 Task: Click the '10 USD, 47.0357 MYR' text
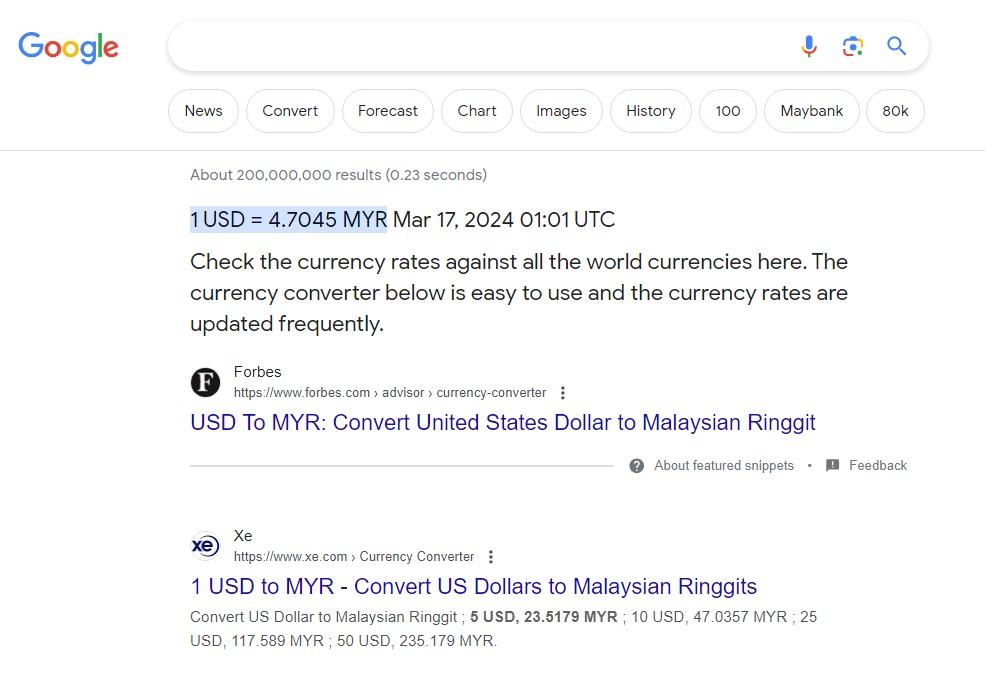[x=709, y=617]
